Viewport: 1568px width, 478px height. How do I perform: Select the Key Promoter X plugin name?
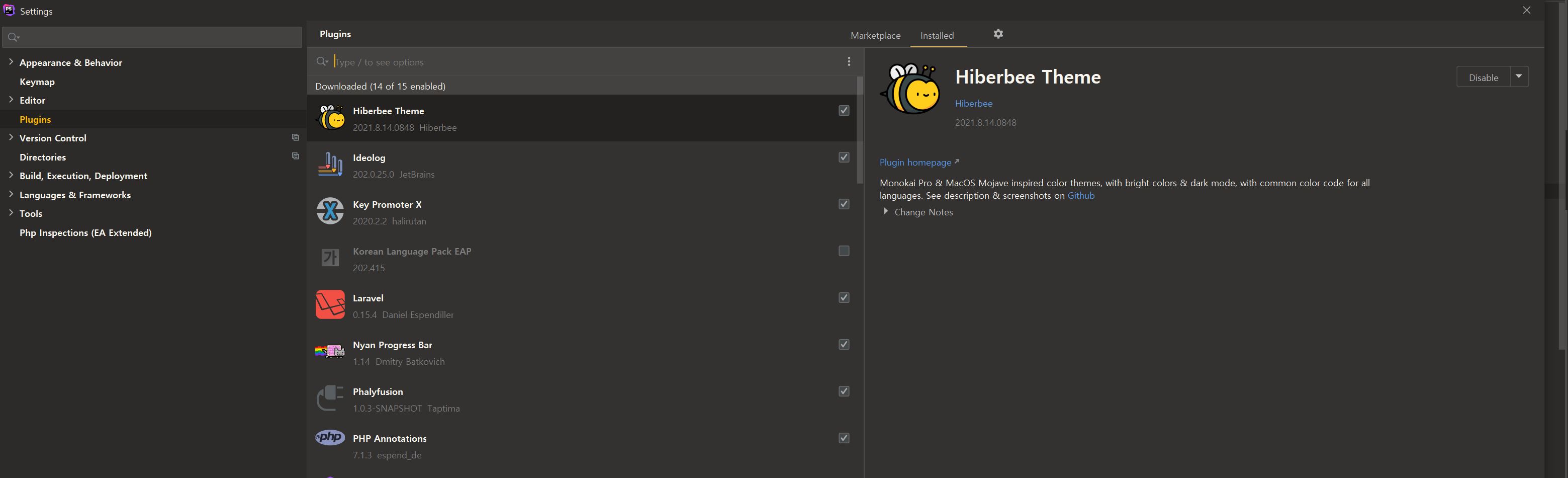point(387,205)
